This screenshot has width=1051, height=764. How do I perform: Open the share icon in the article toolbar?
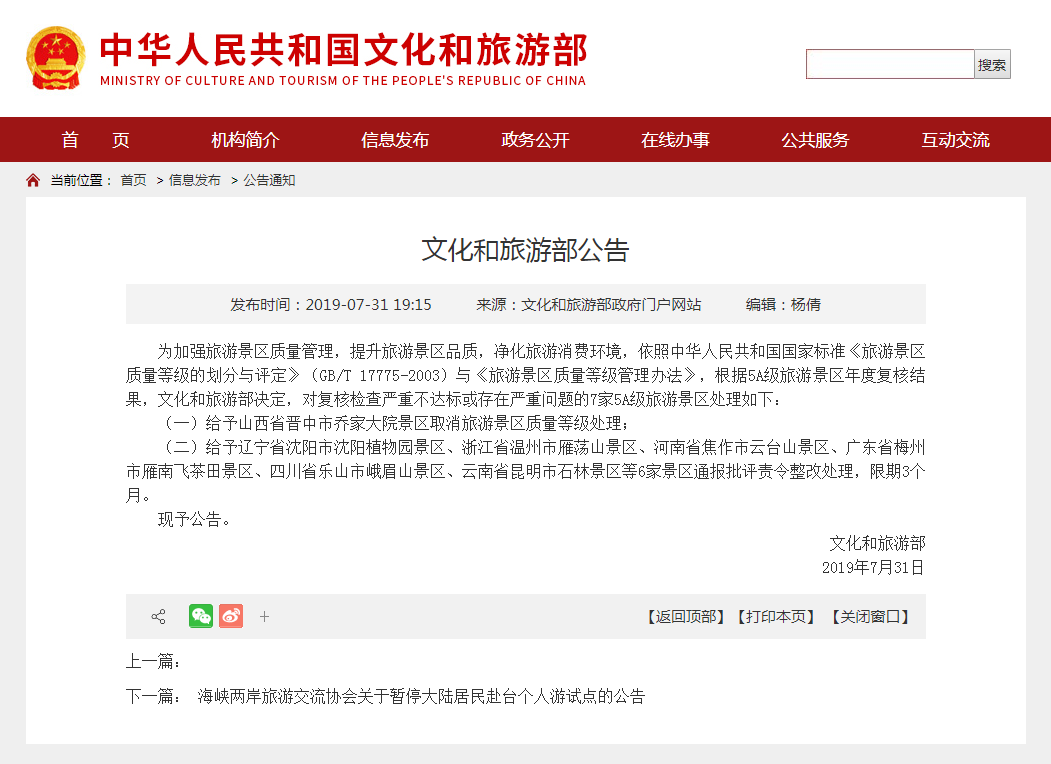pyautogui.click(x=158, y=617)
